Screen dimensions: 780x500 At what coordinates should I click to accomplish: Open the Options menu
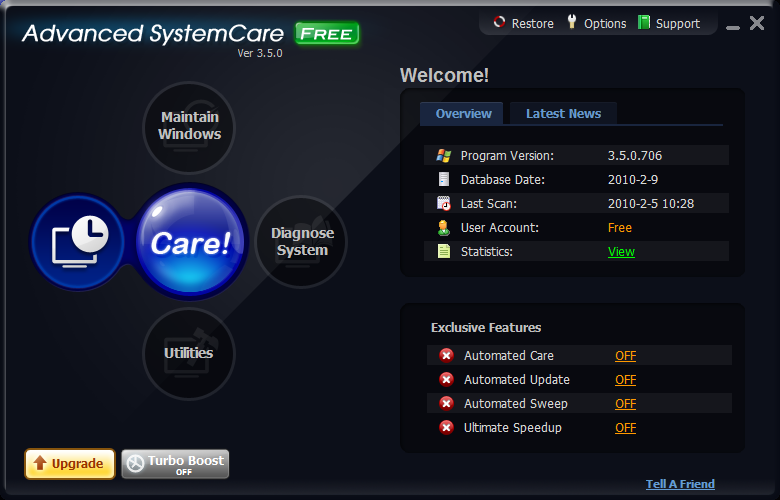tap(596, 23)
